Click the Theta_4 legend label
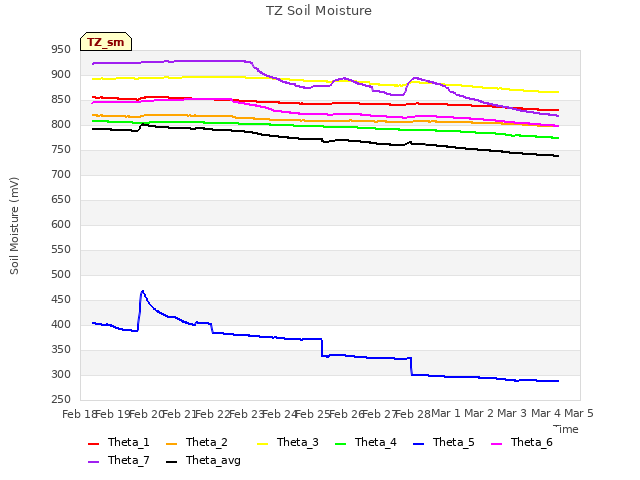Image resolution: width=640 pixels, height=480 pixels. tap(376, 442)
